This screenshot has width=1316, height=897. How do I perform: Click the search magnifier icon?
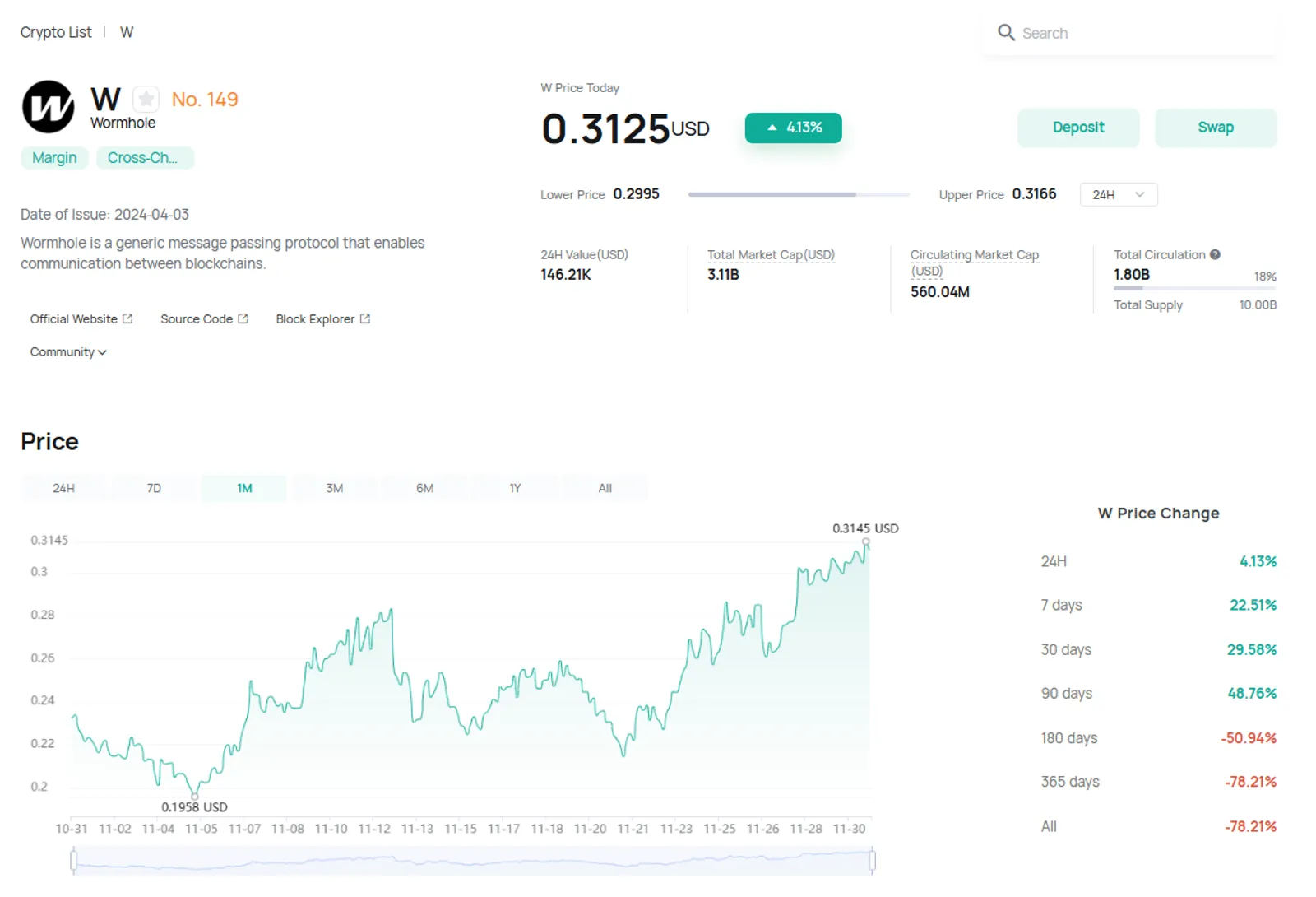tap(1006, 33)
